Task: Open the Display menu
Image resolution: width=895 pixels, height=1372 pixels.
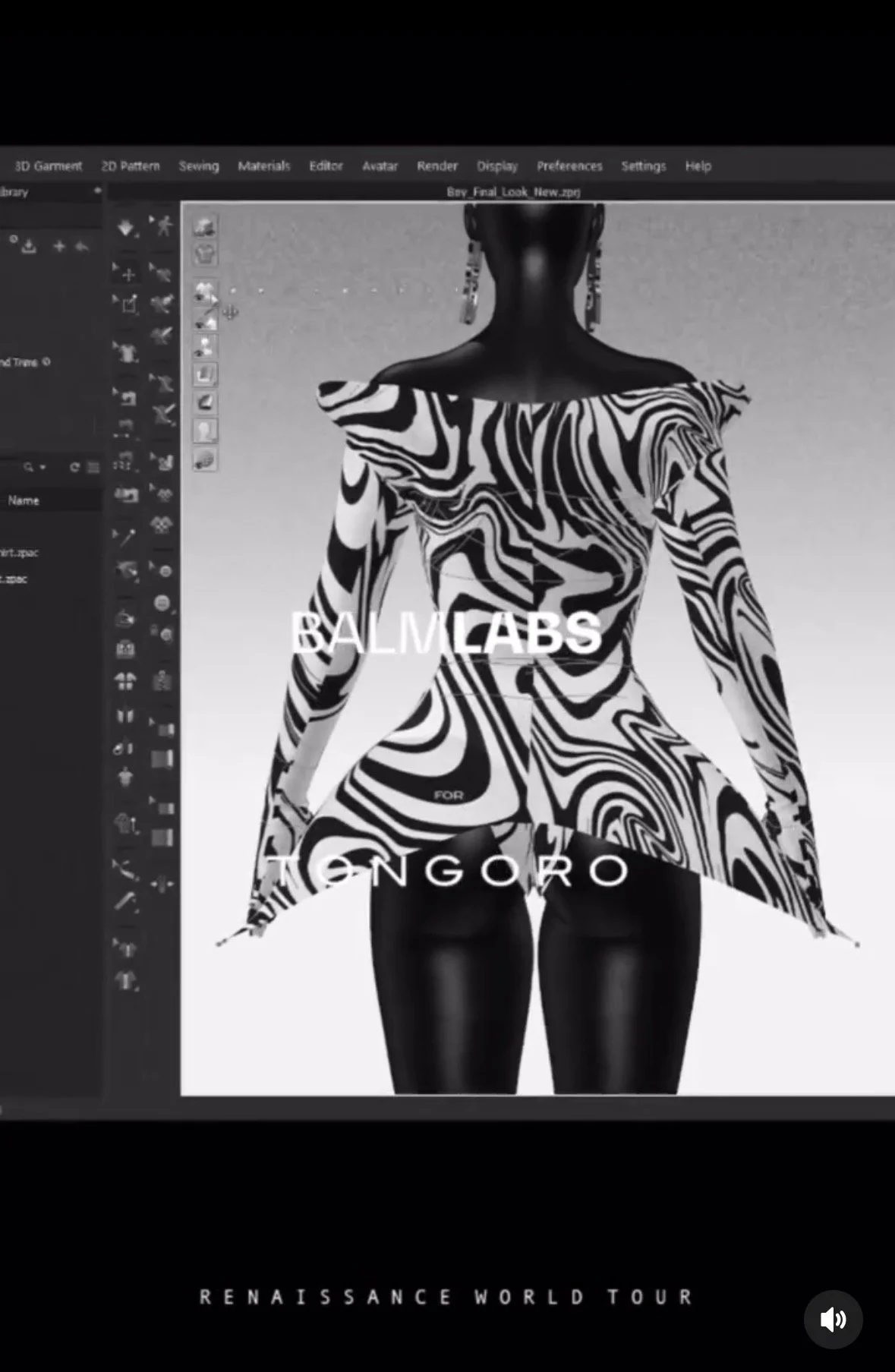Action: (497, 166)
